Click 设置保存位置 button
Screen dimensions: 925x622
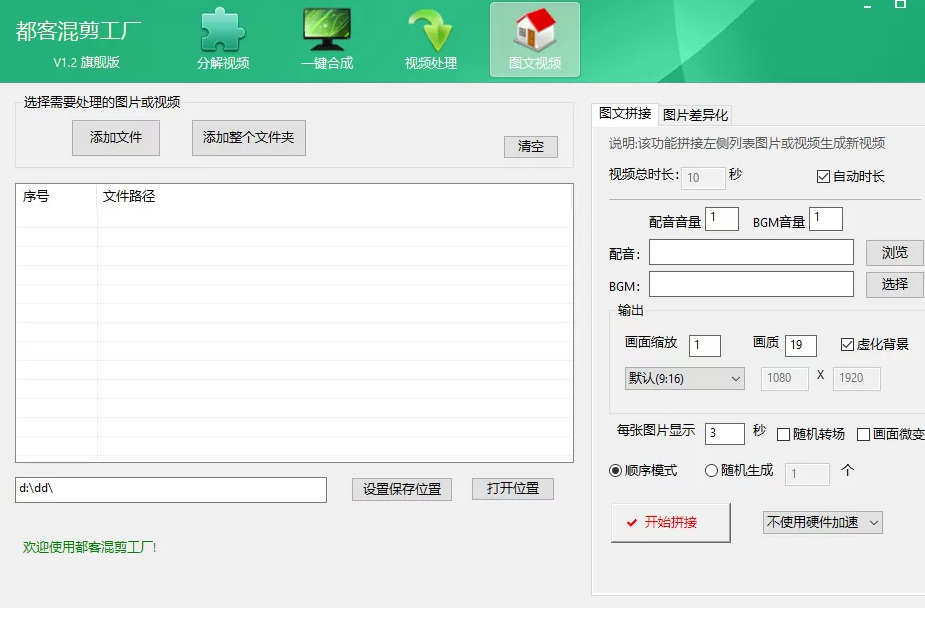click(x=402, y=489)
